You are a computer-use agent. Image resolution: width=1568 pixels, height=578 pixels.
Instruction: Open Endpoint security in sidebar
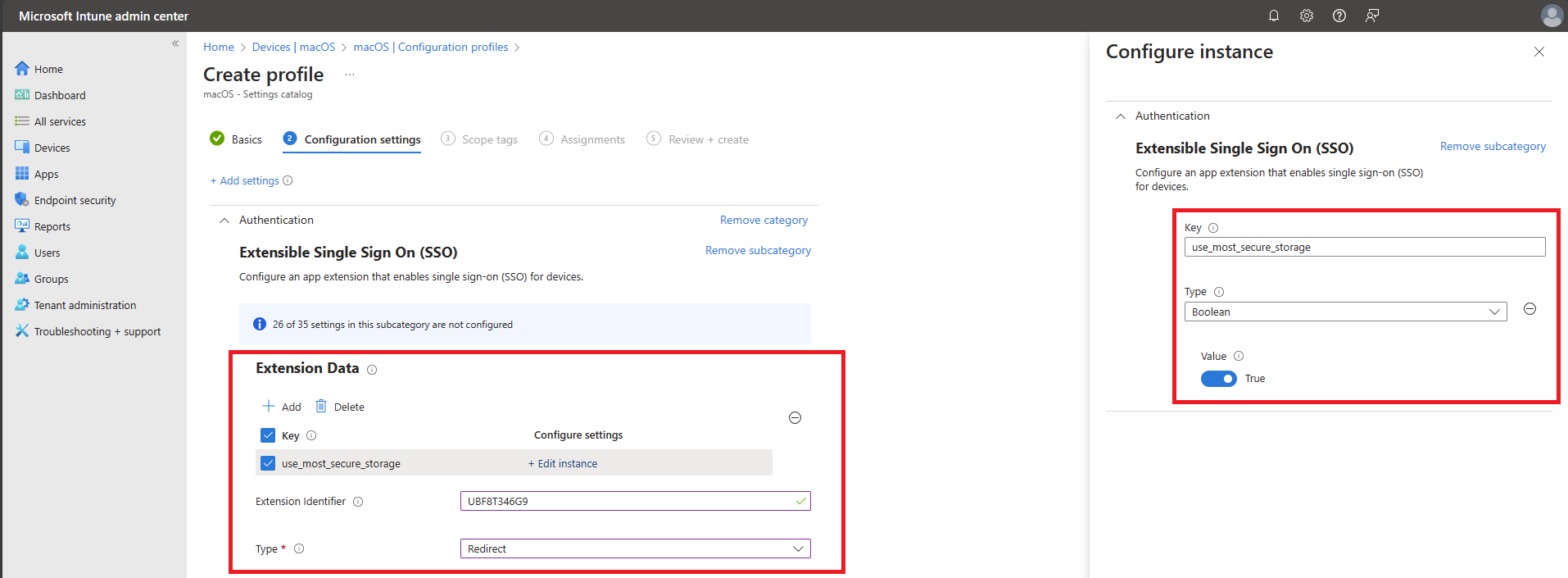click(75, 200)
